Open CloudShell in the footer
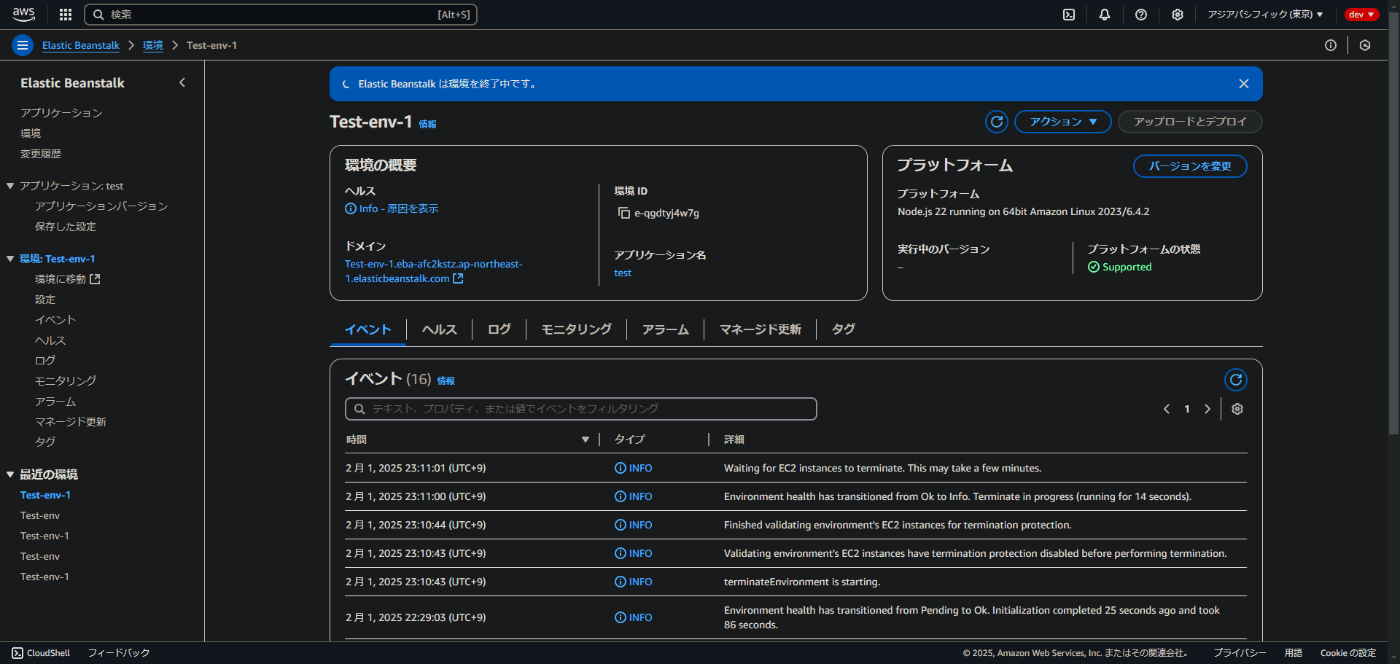Screen dimensions: 1400x664 point(41,653)
